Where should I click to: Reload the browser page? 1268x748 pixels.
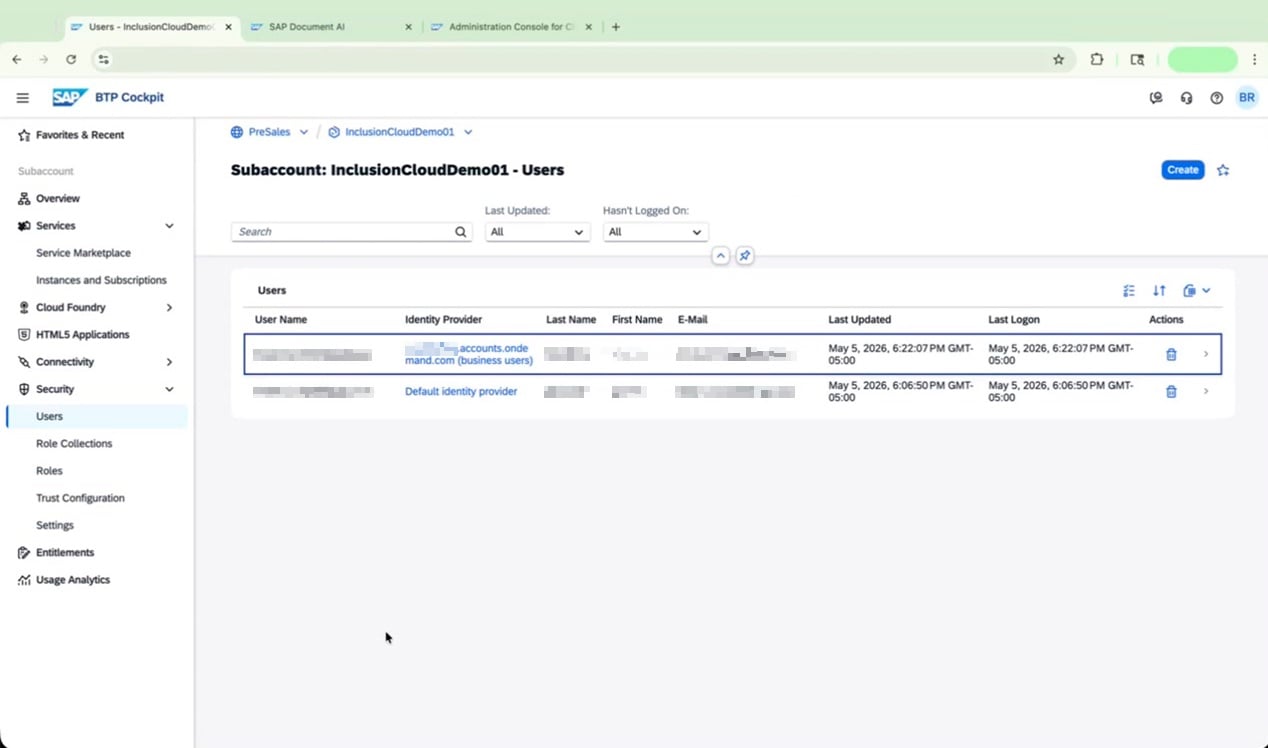(x=71, y=59)
